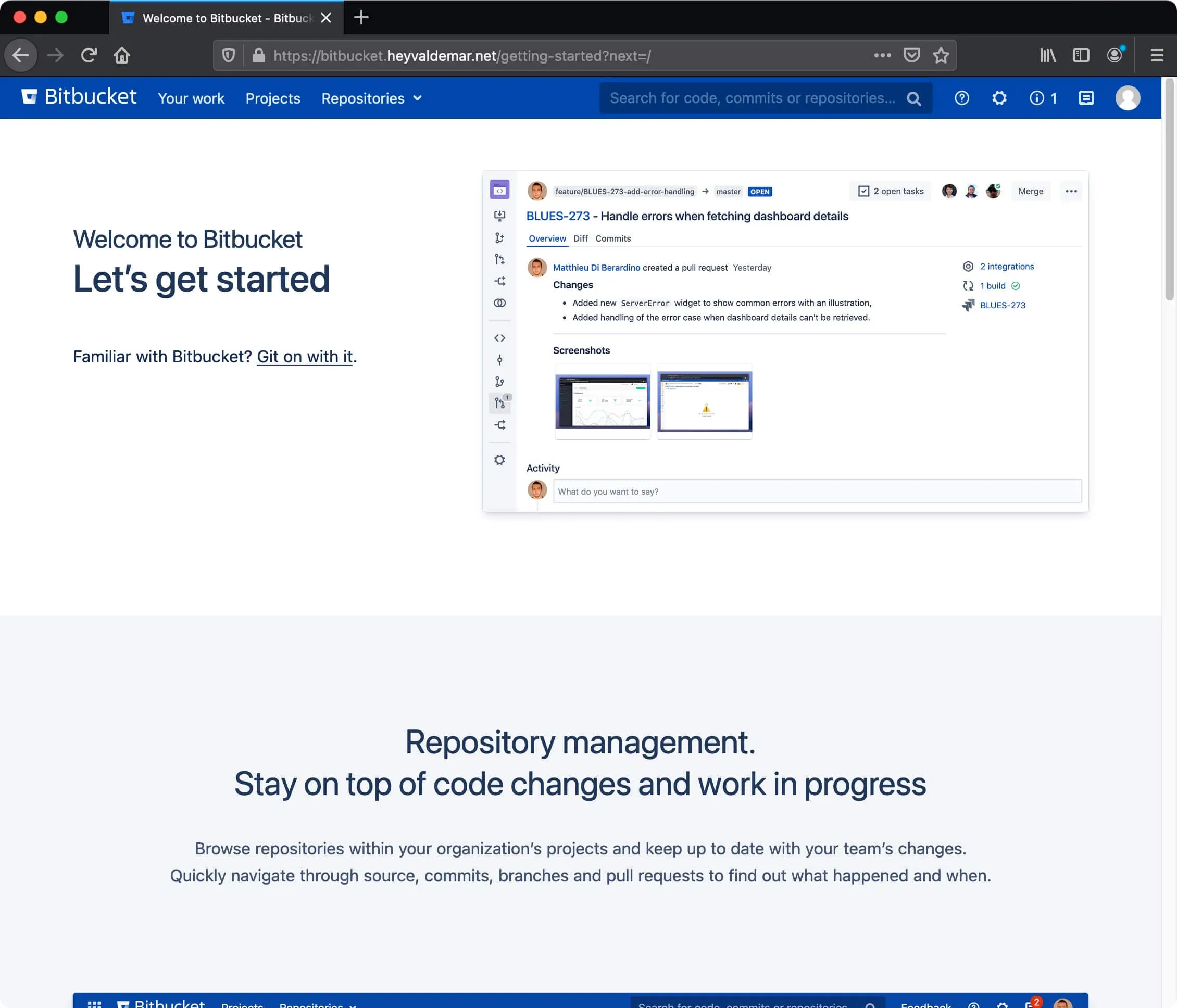Bookmark this page with star icon
This screenshot has width=1177, height=1008.
point(941,55)
